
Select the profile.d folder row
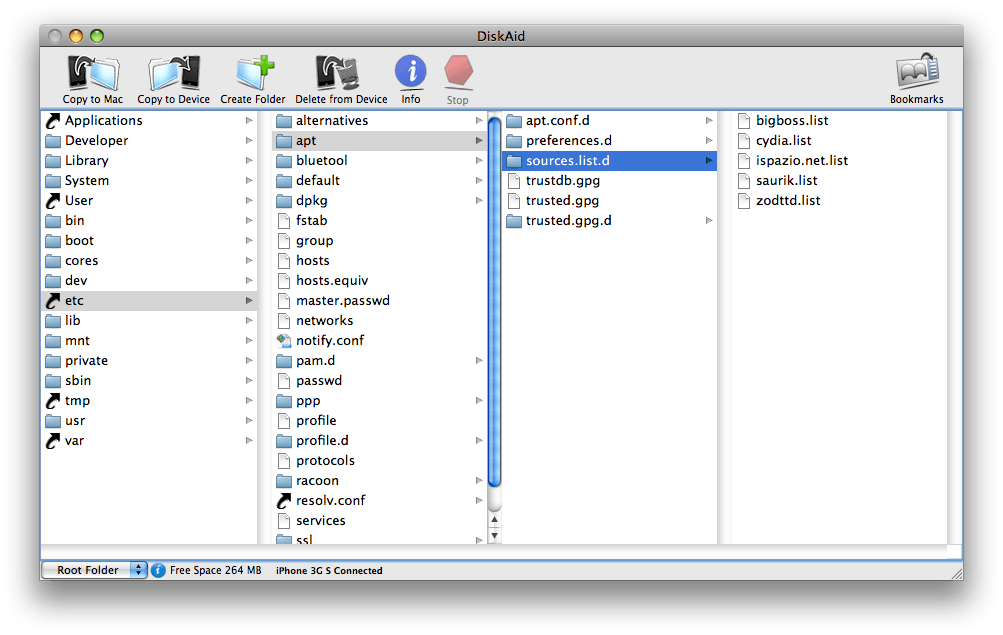380,441
